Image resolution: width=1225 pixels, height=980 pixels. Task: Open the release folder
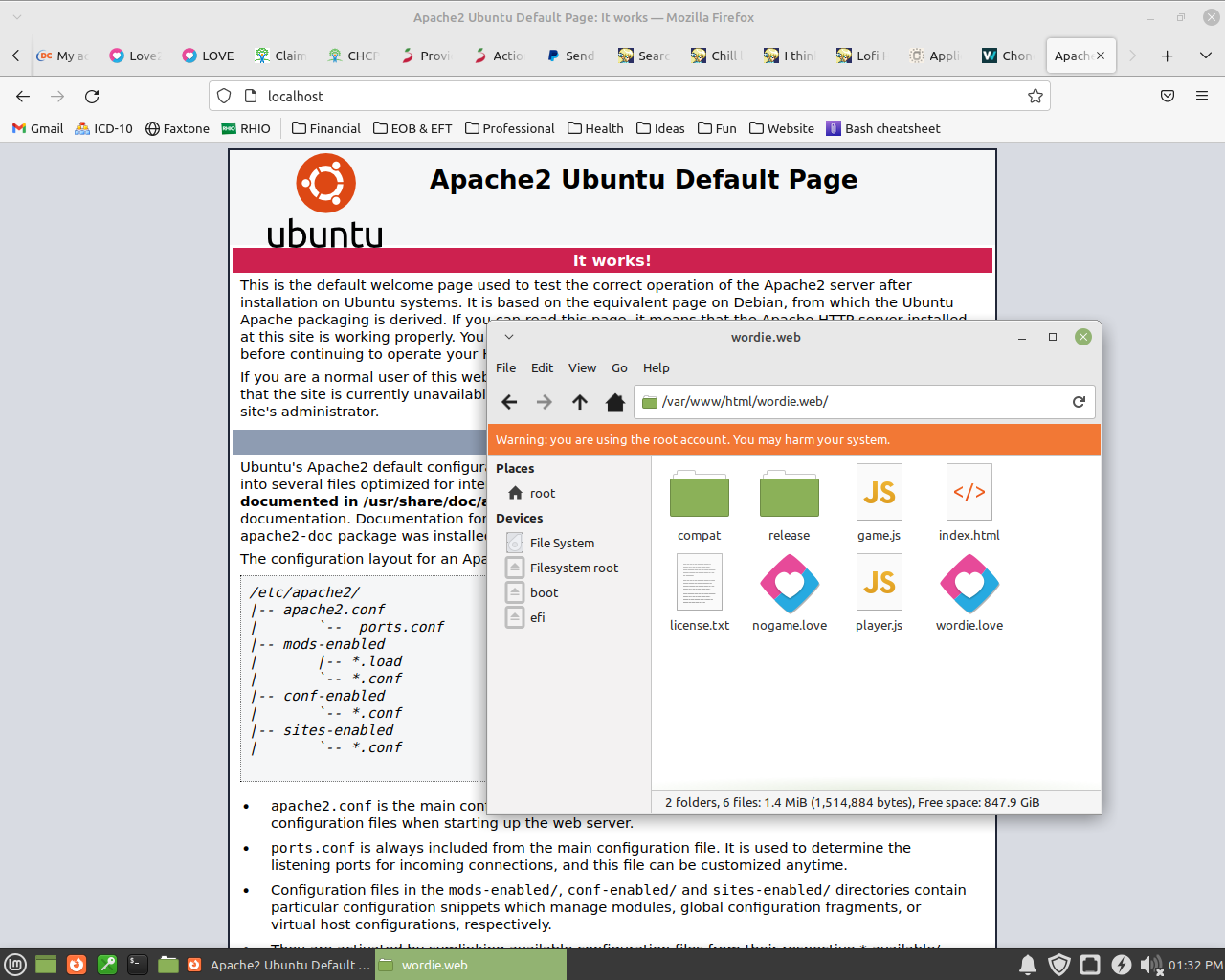789,494
